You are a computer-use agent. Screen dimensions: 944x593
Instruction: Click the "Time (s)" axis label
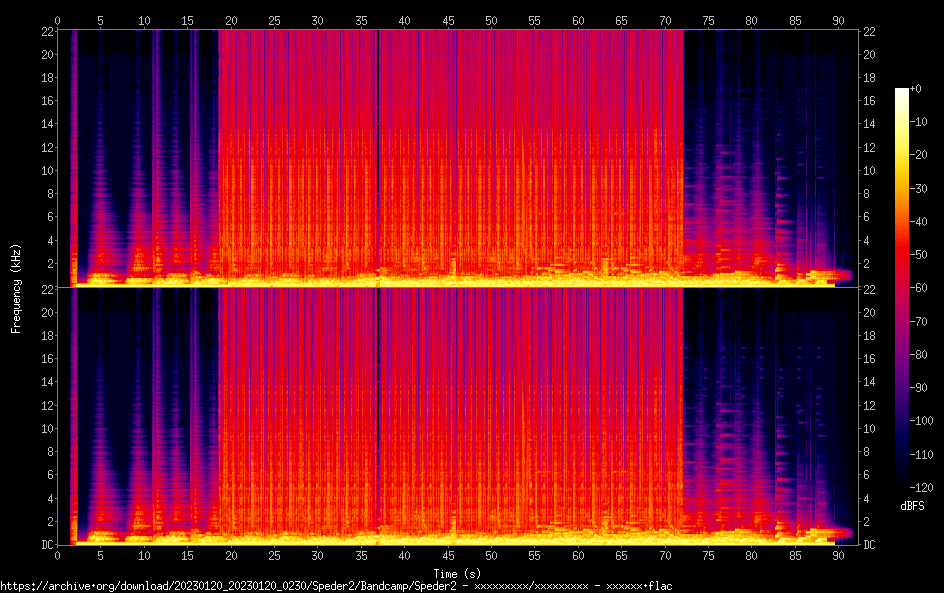point(458,573)
